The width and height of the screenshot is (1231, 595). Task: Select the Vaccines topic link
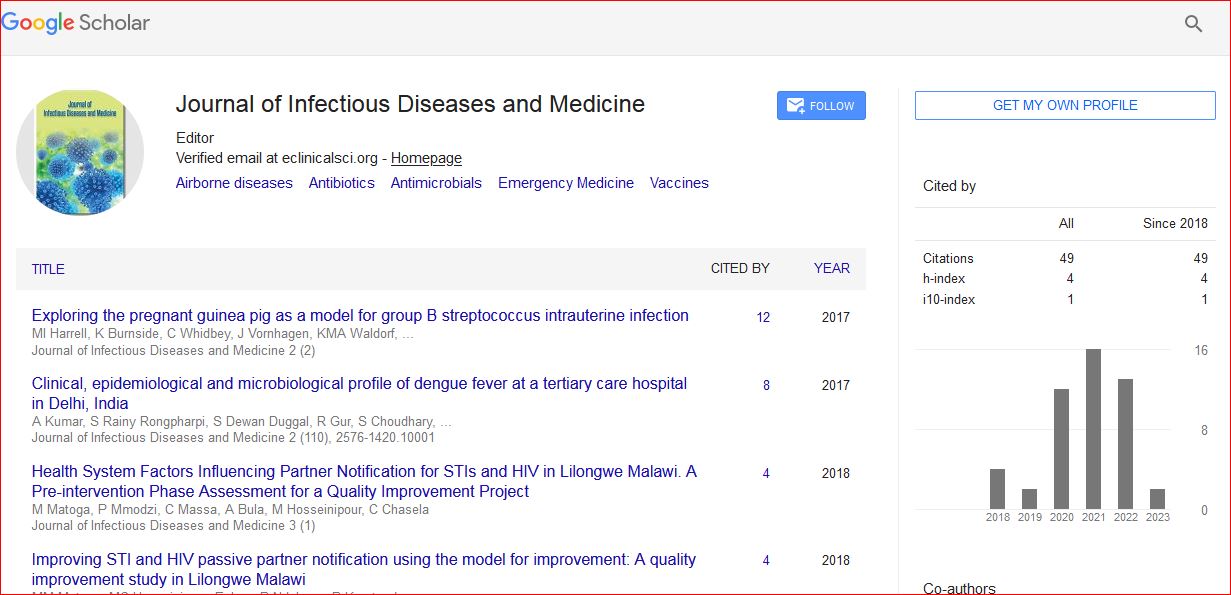(679, 183)
